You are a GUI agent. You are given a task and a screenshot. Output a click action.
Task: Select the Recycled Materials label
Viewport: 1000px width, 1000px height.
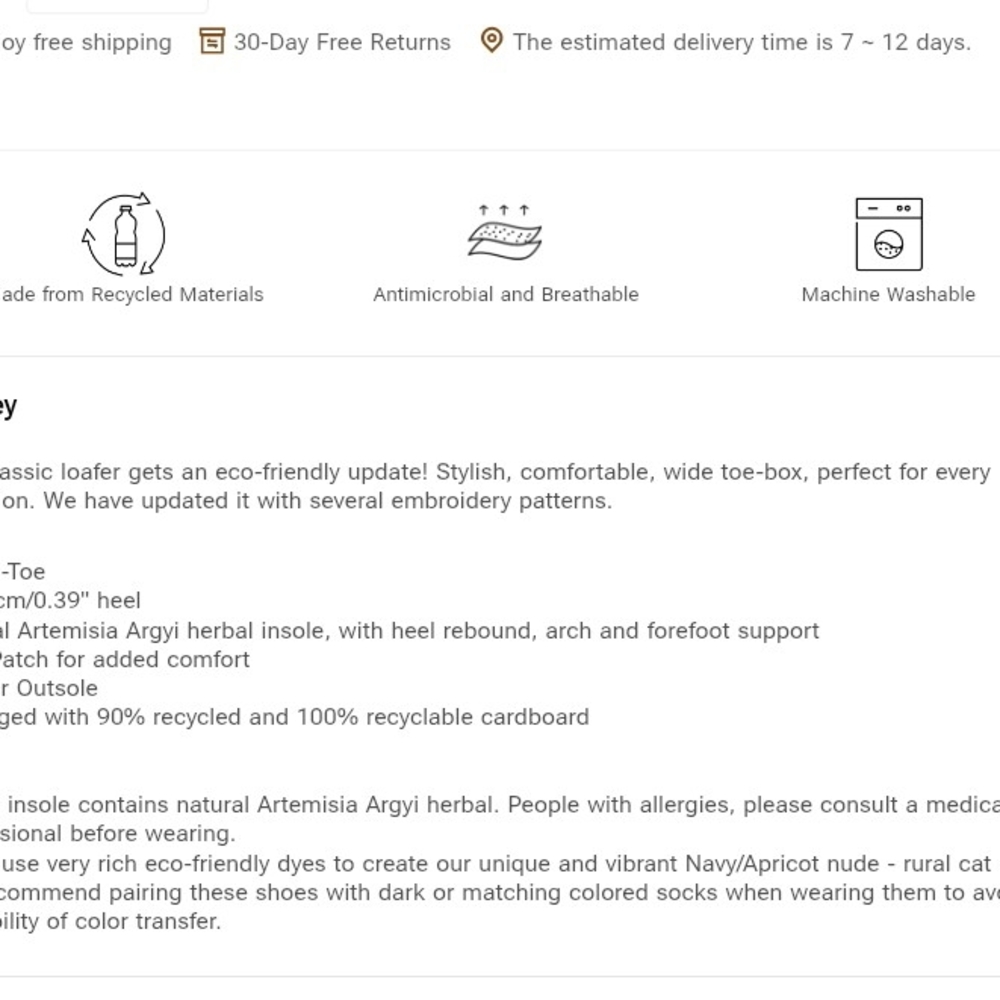[x=132, y=295]
